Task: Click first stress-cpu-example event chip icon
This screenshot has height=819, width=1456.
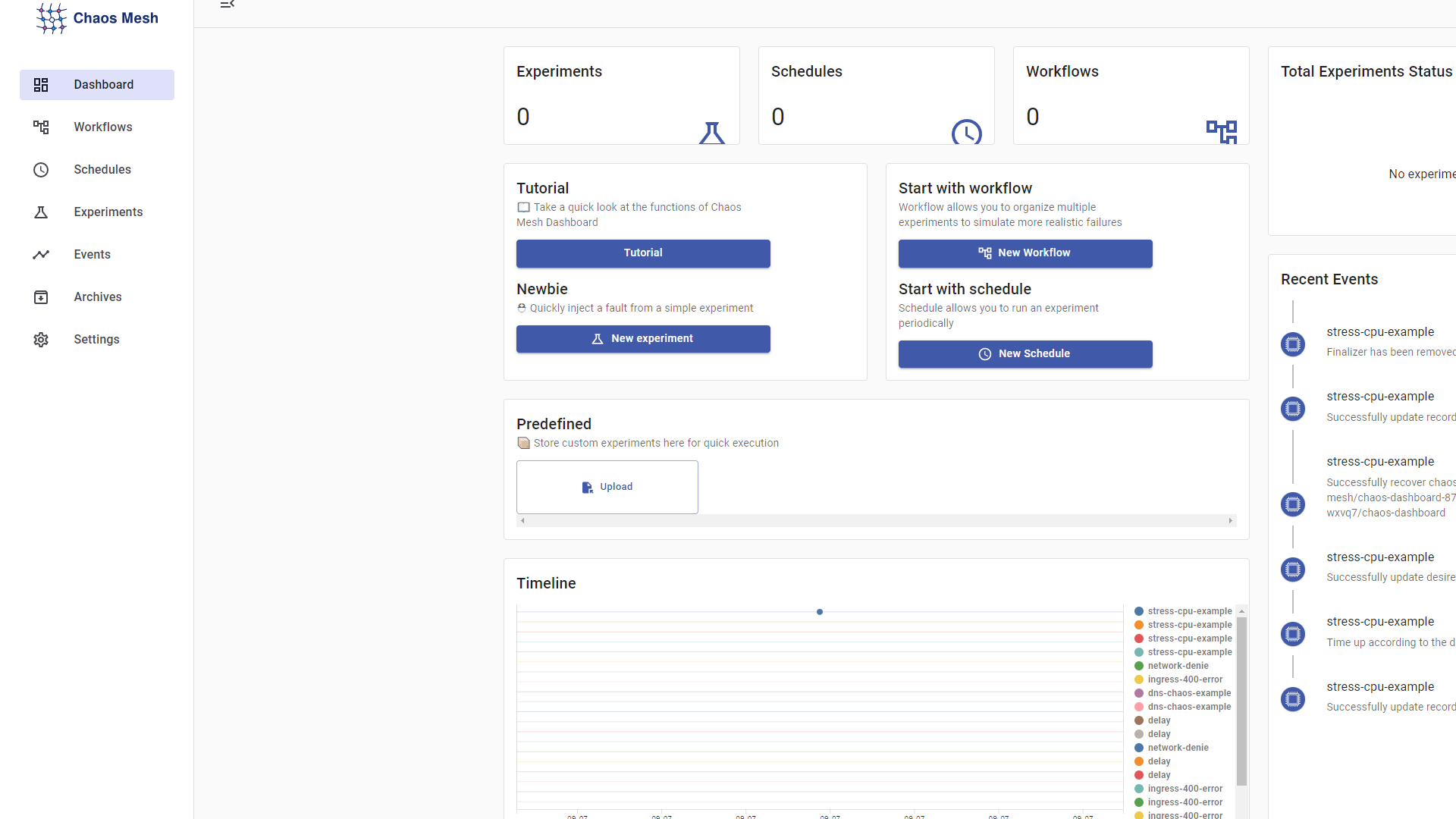Action: click(1293, 344)
